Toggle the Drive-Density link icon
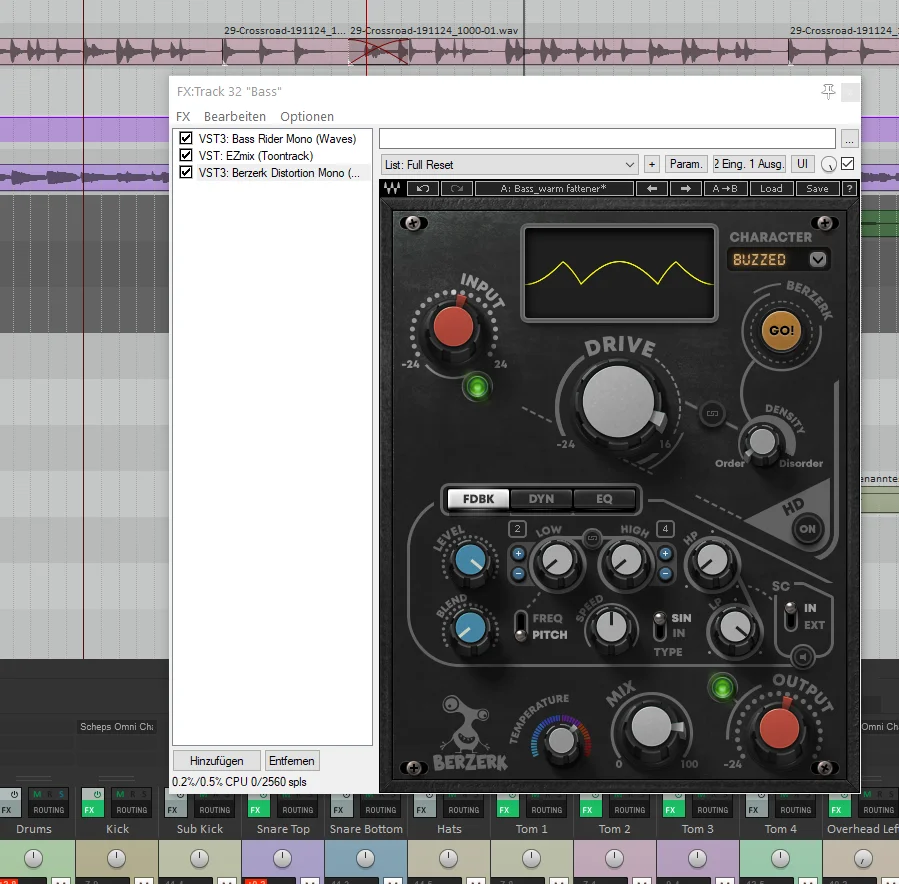899x884 pixels. point(712,413)
